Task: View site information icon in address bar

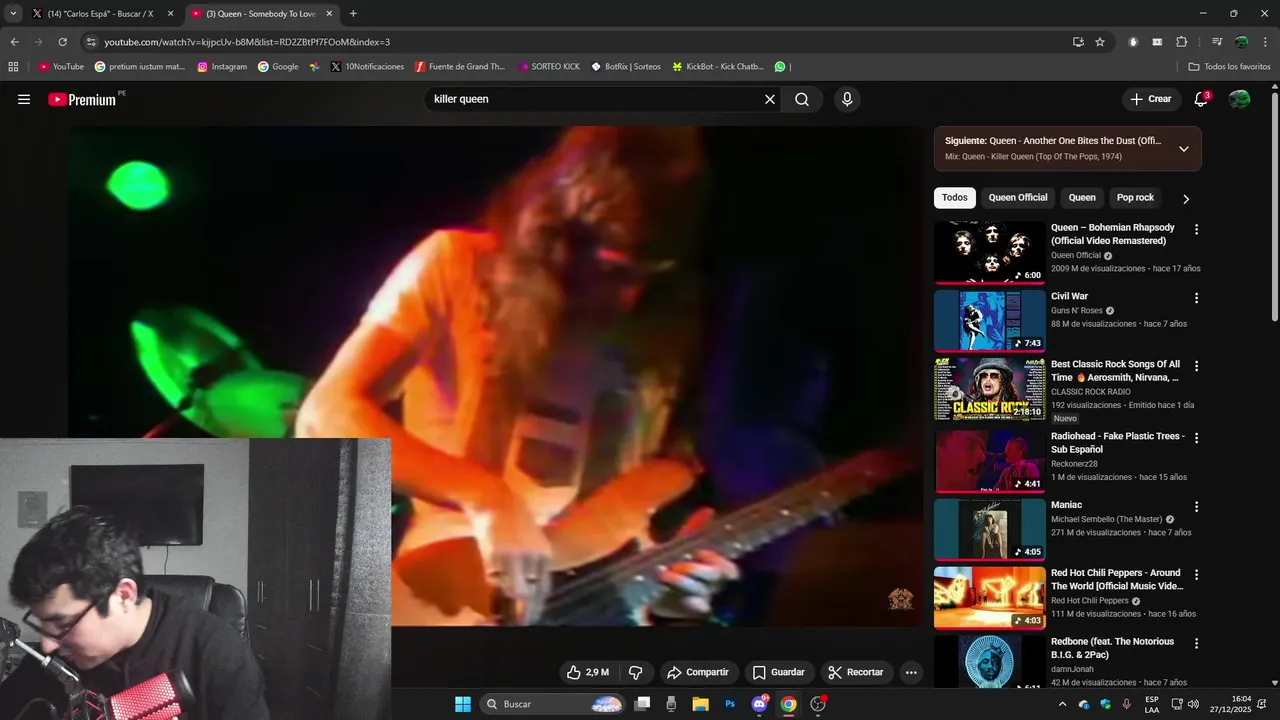Action: pos(91,42)
